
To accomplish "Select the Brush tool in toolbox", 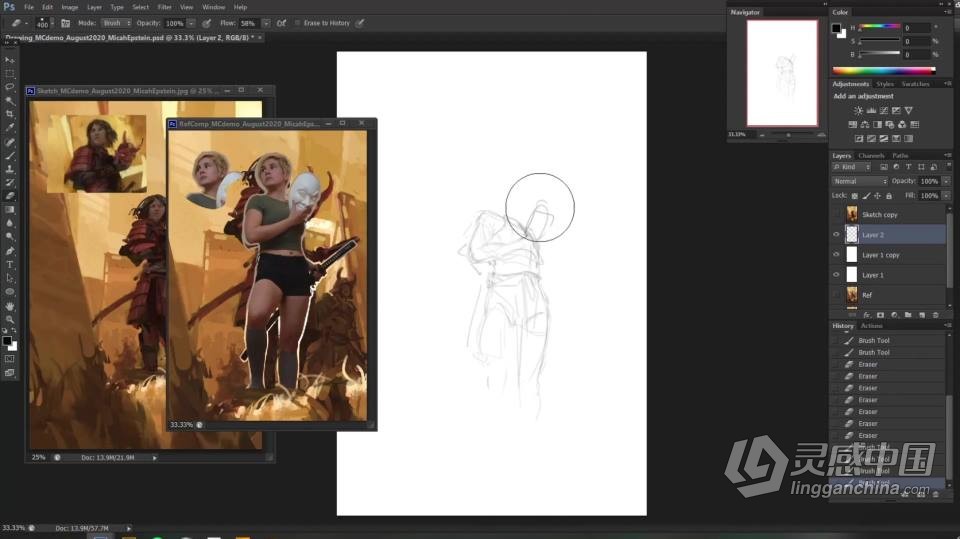I will 10,156.
